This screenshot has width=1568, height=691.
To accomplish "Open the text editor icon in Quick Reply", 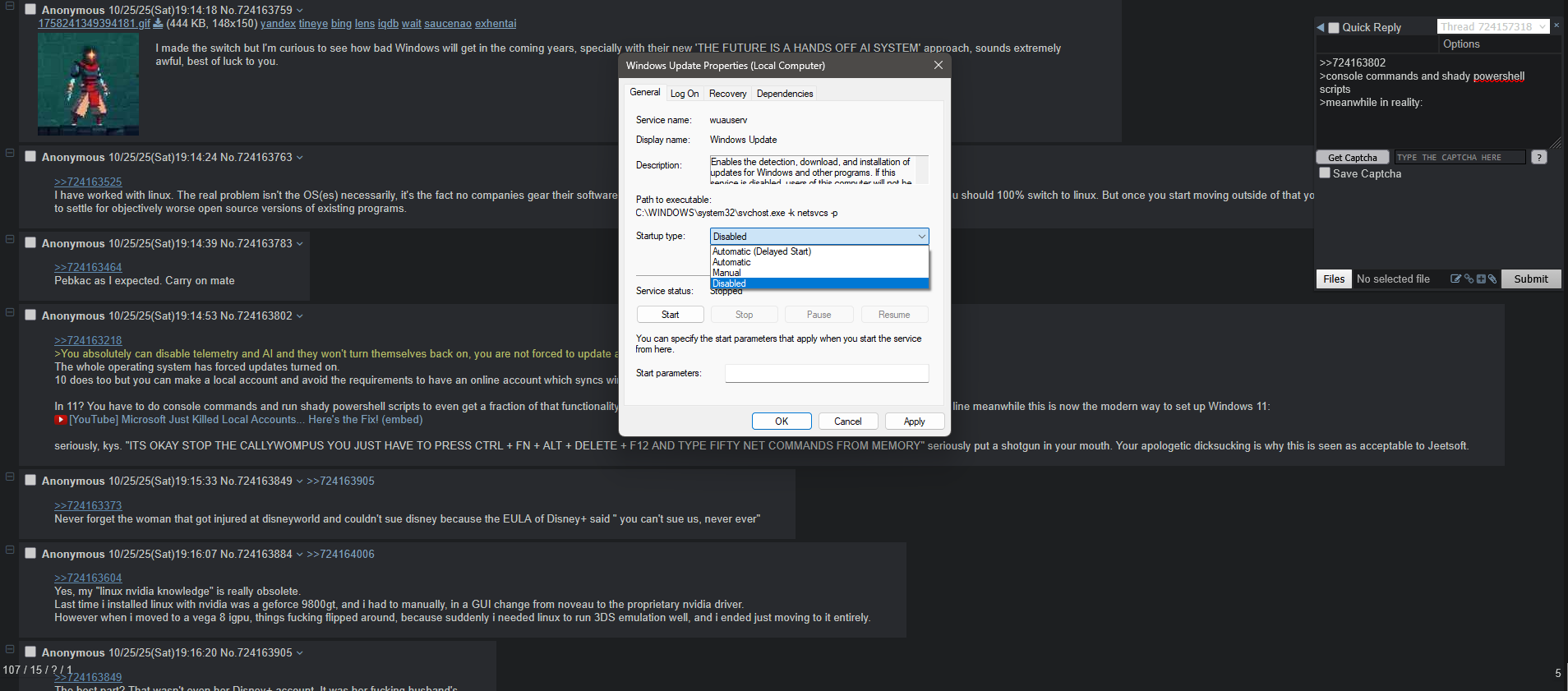I will pos(1455,279).
